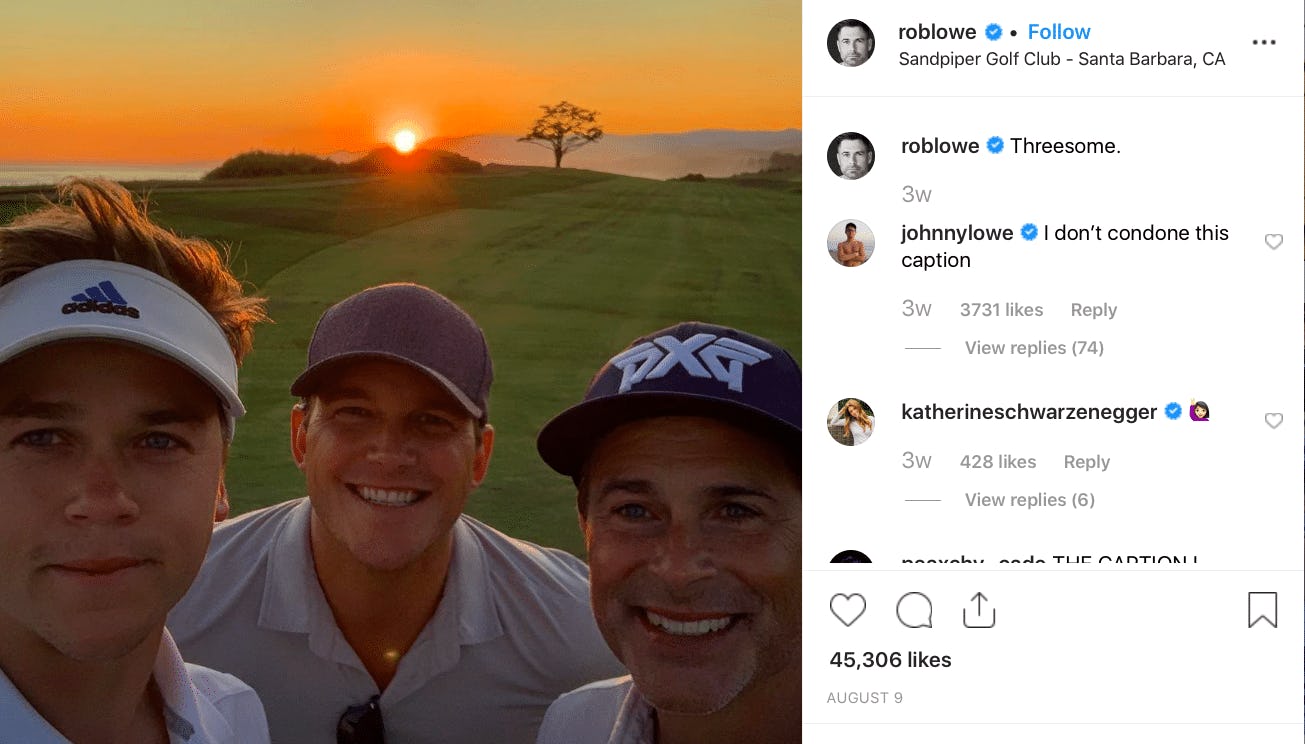The width and height of the screenshot is (1305, 744).
Task: Expand View replies (6)
Action: click(x=1029, y=500)
